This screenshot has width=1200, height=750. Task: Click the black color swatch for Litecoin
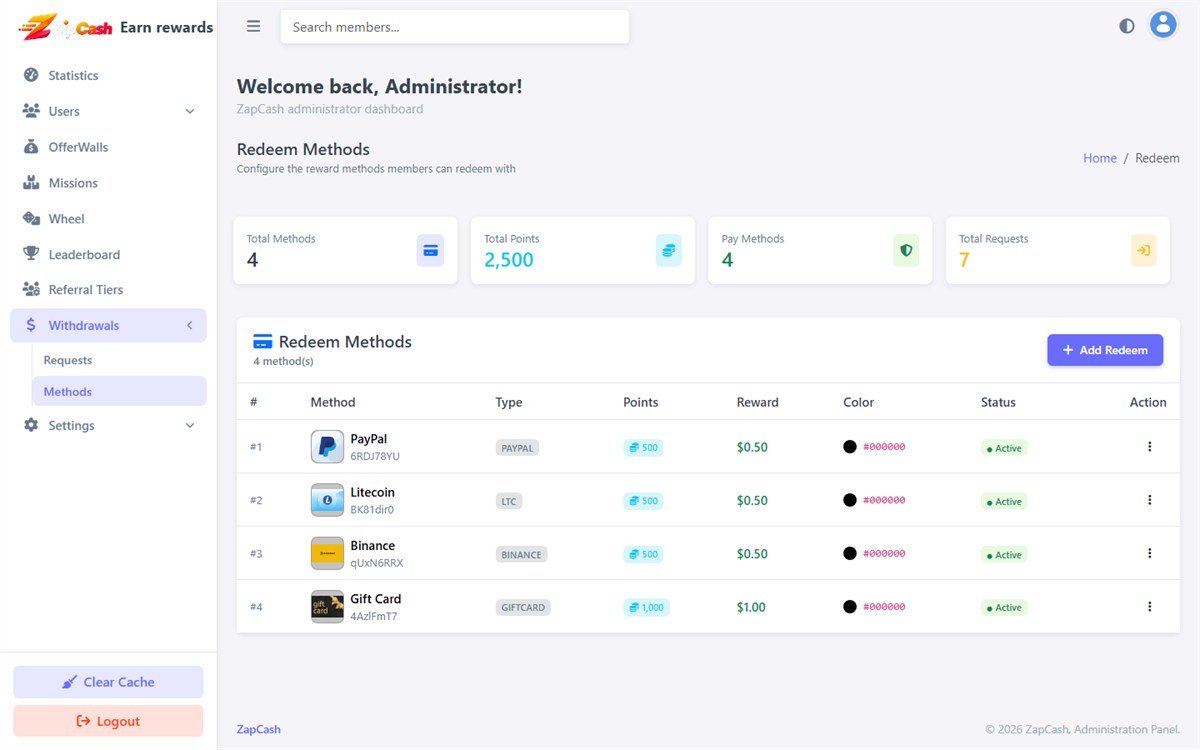[850, 500]
